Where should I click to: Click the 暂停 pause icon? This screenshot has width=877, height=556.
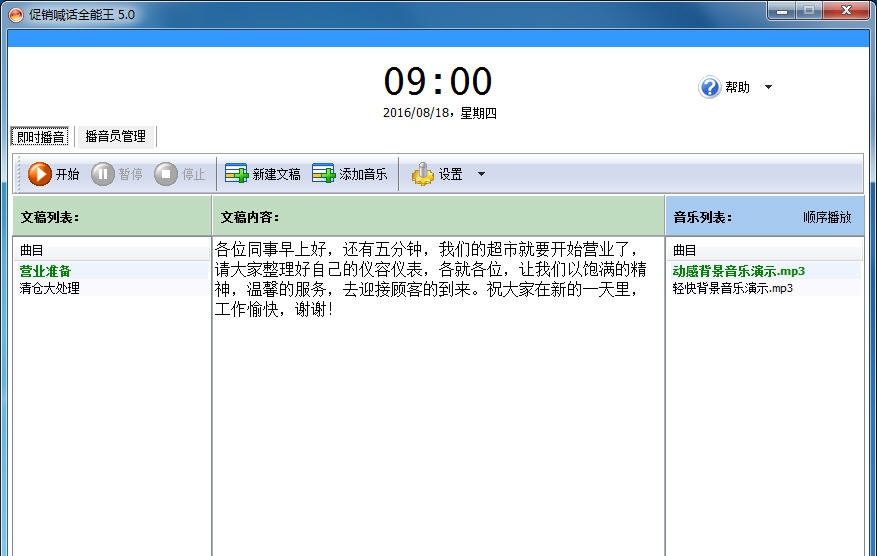pyautogui.click(x=102, y=174)
